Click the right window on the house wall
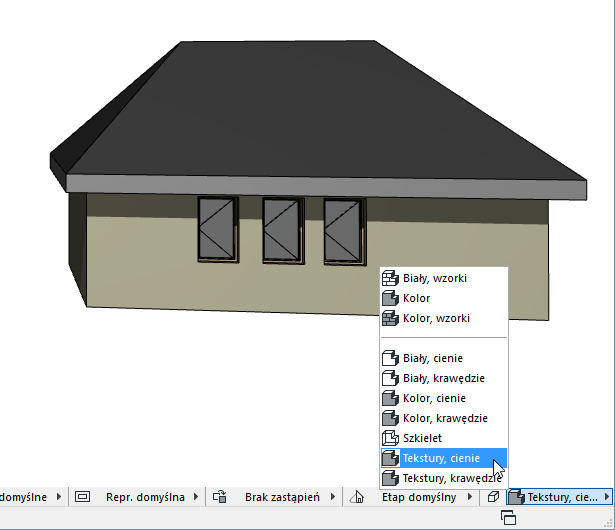Screen dimensions: 615x530 pos(345,232)
